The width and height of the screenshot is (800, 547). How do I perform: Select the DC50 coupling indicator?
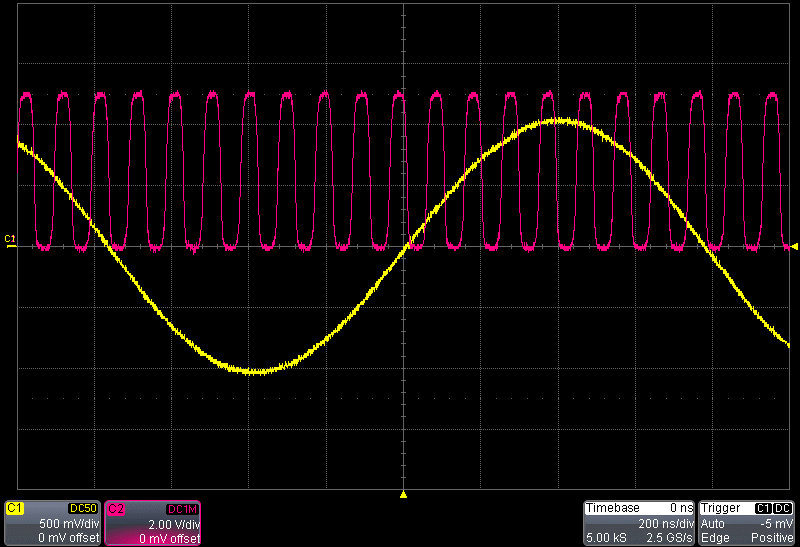tap(83, 508)
